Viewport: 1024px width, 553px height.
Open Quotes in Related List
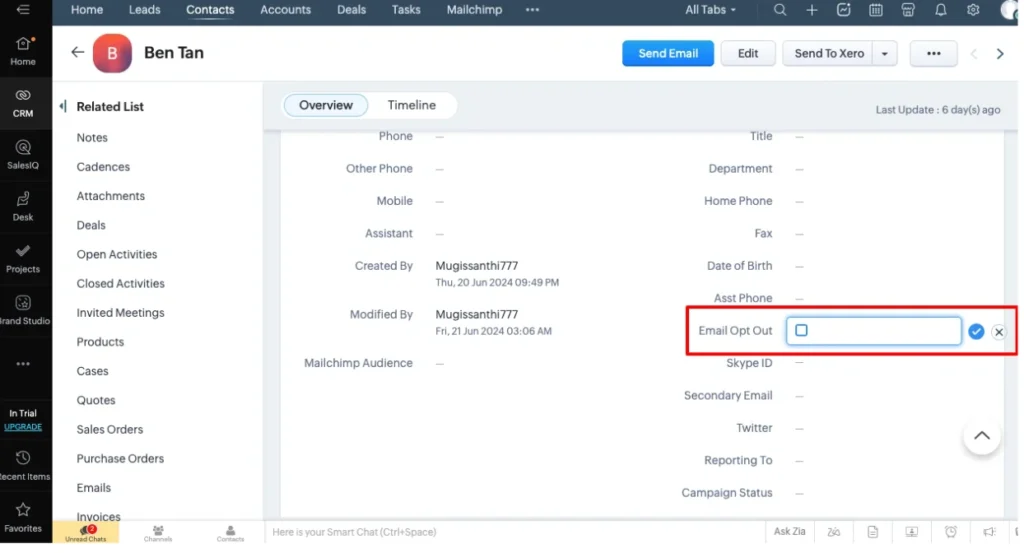tap(96, 400)
